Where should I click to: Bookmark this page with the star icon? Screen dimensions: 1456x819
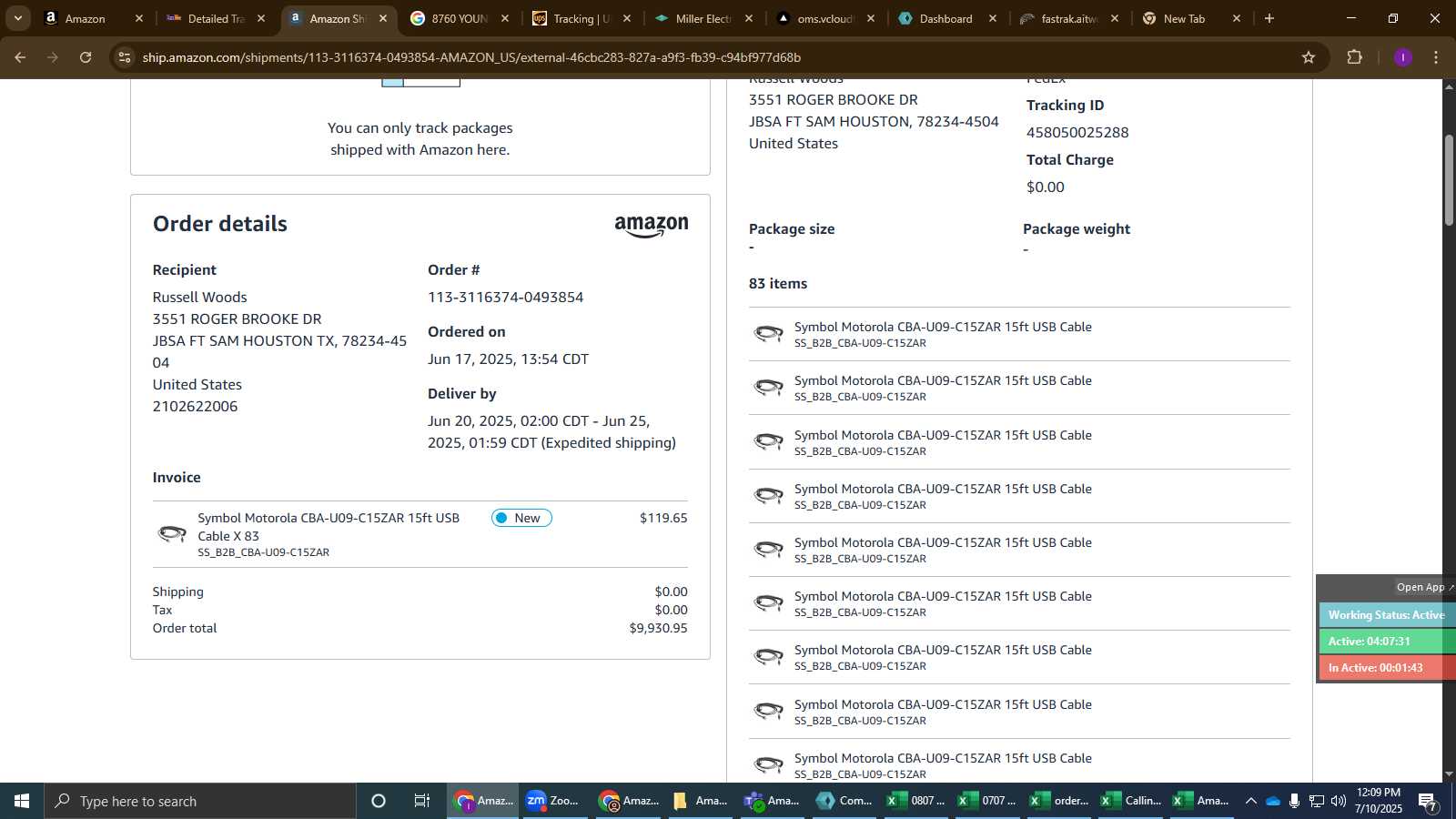pyautogui.click(x=1309, y=57)
